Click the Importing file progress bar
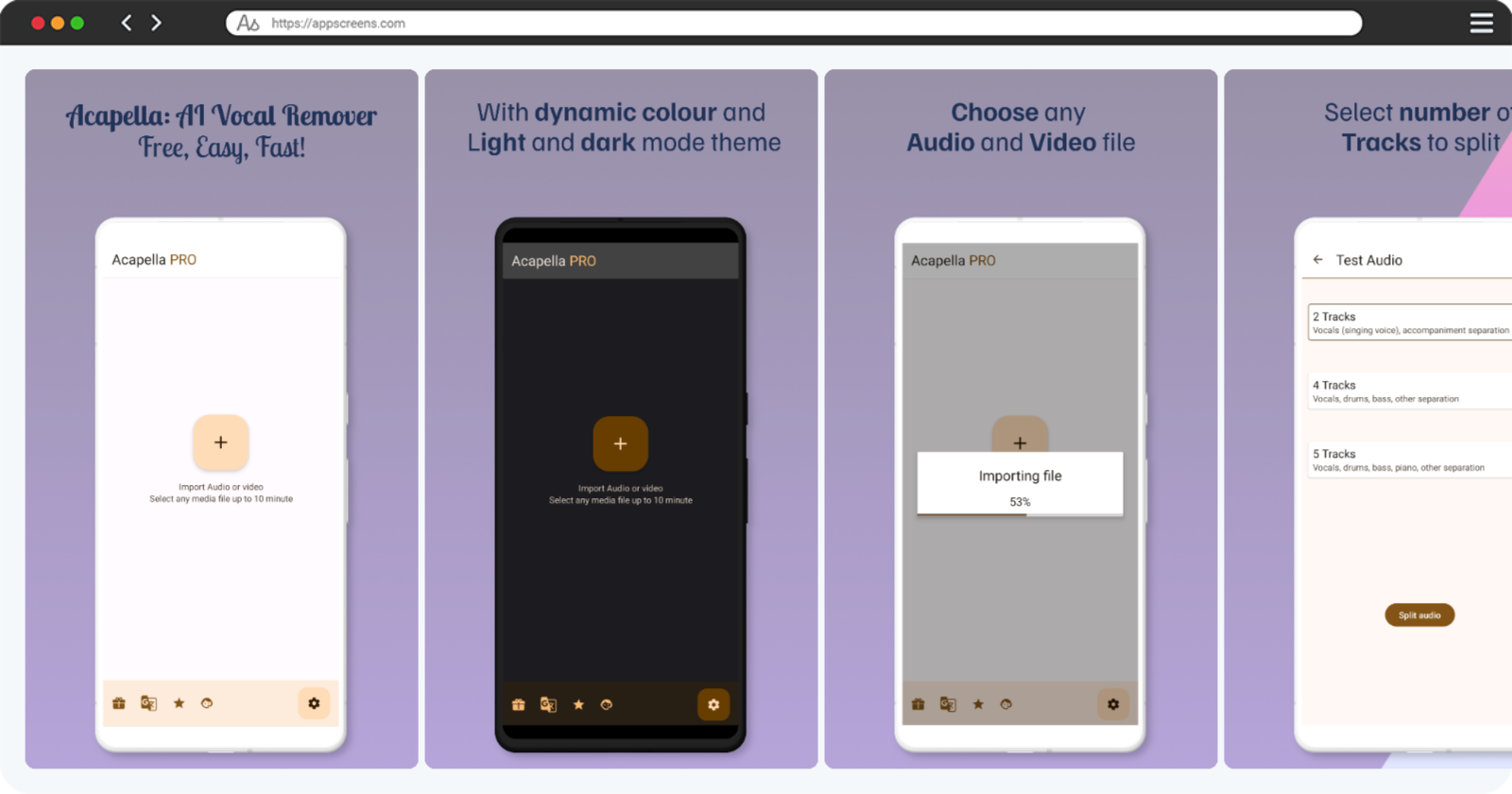1512x794 pixels. 1020,514
